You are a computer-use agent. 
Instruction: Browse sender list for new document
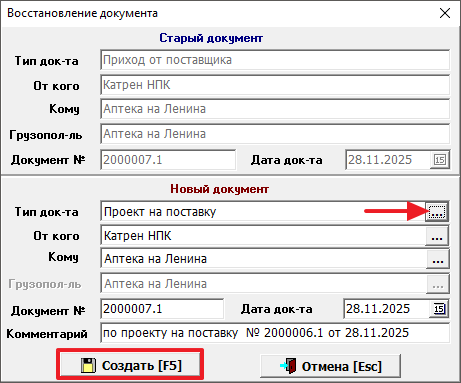(437, 236)
